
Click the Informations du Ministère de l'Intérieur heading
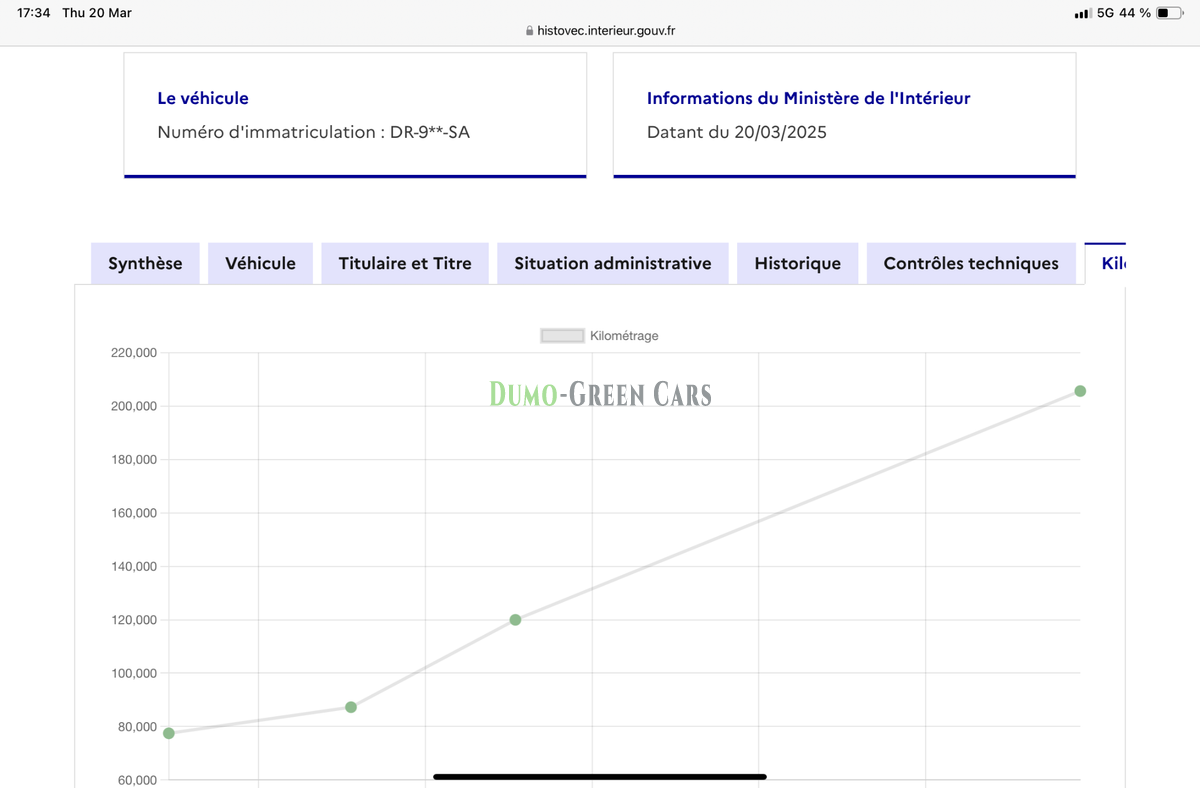tap(808, 98)
